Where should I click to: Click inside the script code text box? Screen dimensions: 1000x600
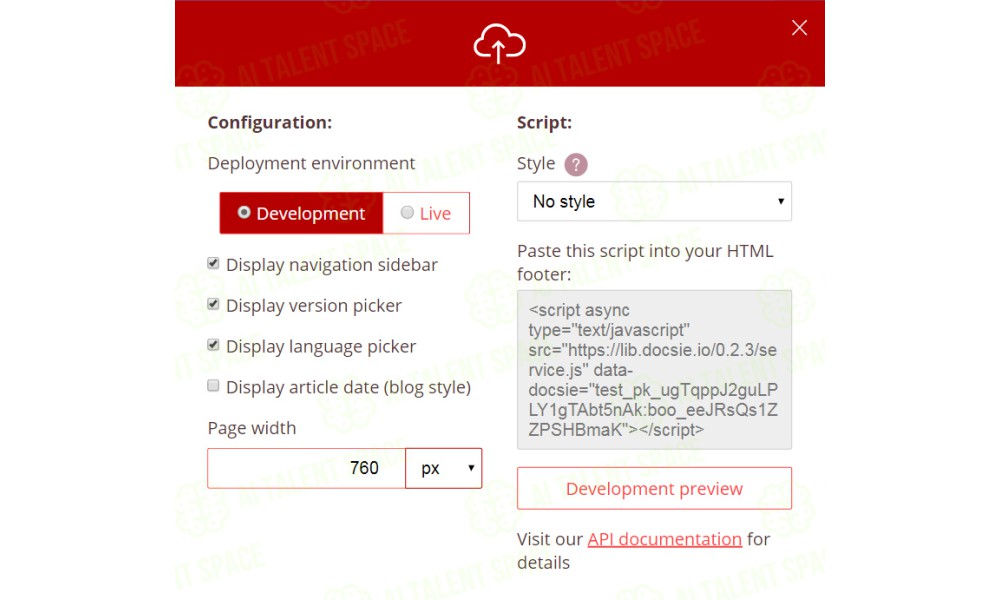coord(654,370)
